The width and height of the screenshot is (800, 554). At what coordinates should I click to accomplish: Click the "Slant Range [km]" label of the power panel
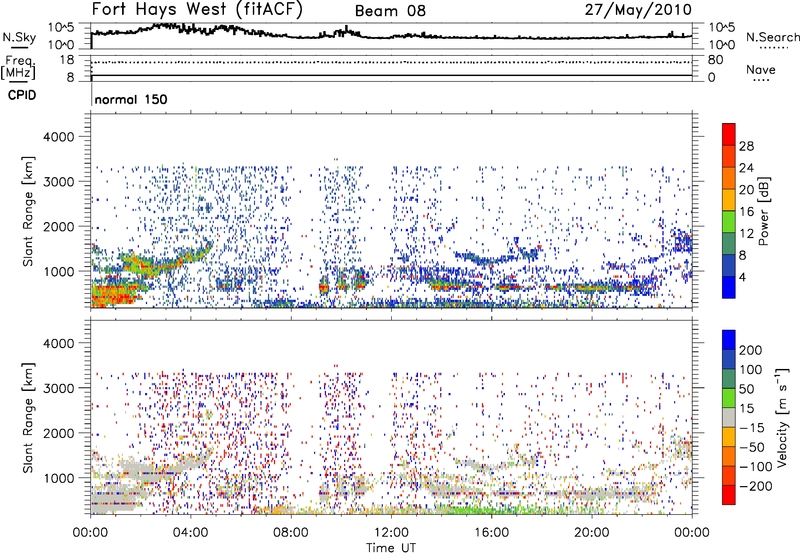click(x=28, y=211)
